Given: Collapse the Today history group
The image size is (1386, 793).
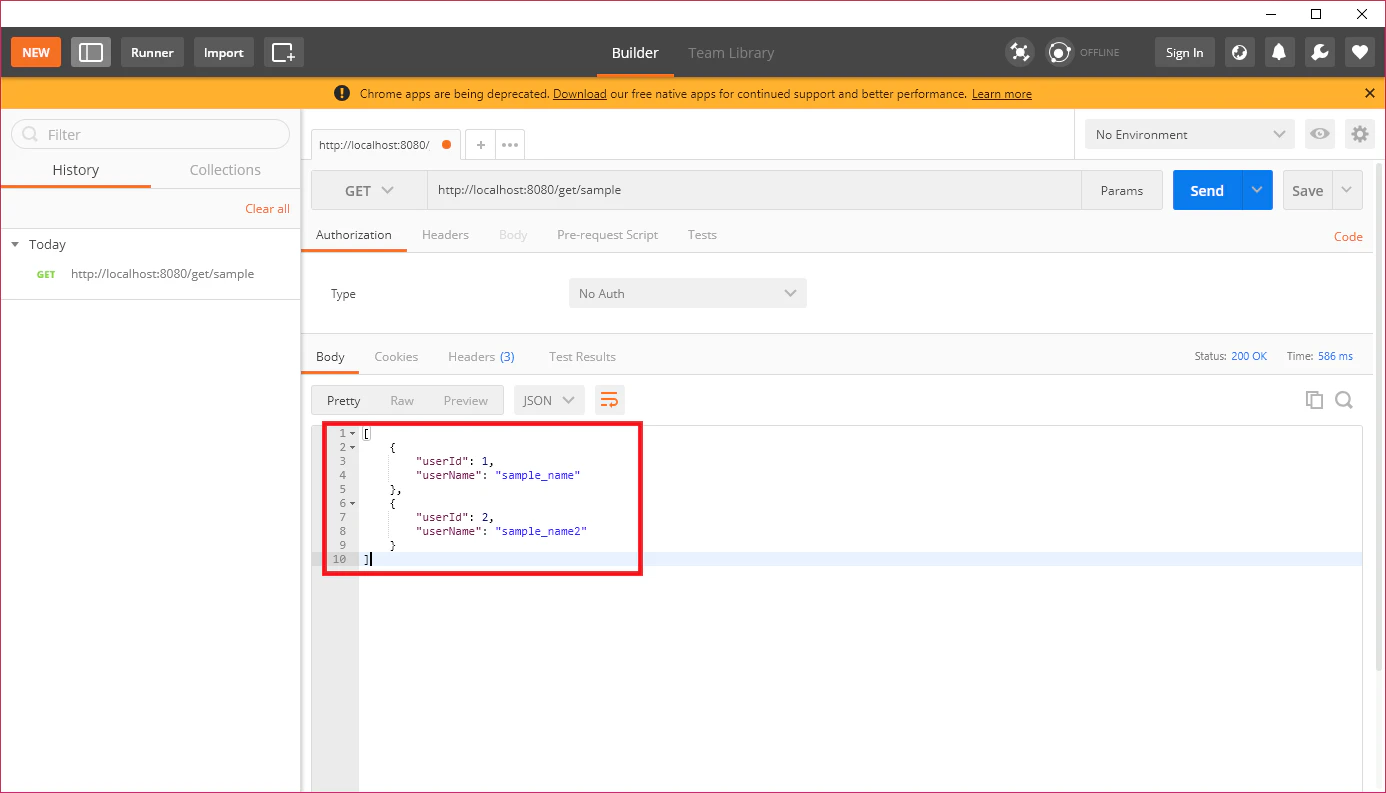Looking at the screenshot, I should coord(15,244).
